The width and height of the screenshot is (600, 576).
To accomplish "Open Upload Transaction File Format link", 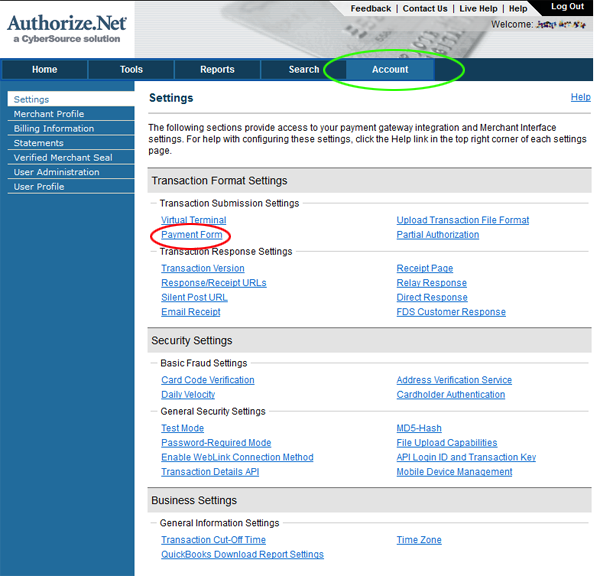I will pos(463,220).
